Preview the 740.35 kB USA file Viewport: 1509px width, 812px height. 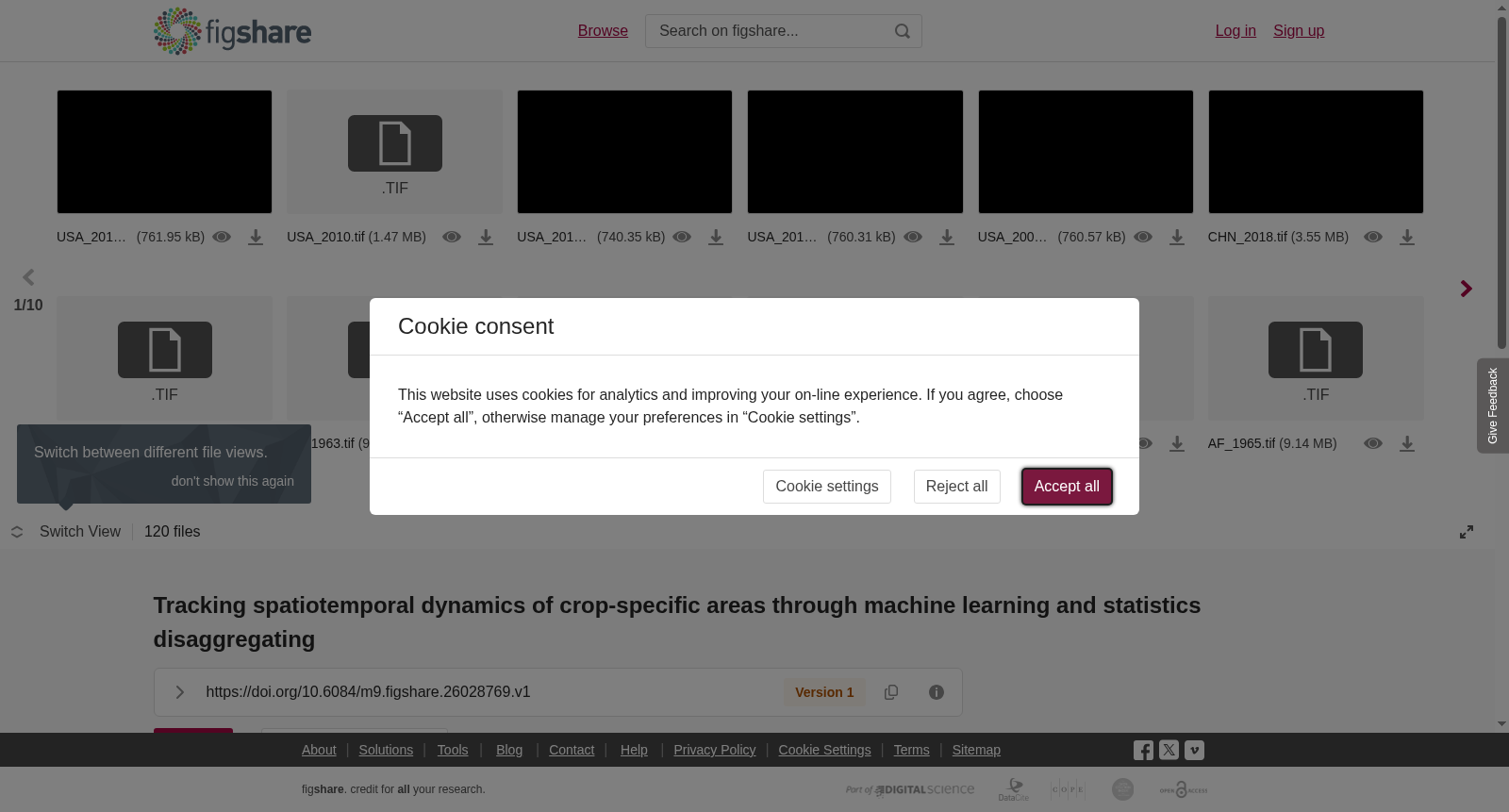coord(682,237)
